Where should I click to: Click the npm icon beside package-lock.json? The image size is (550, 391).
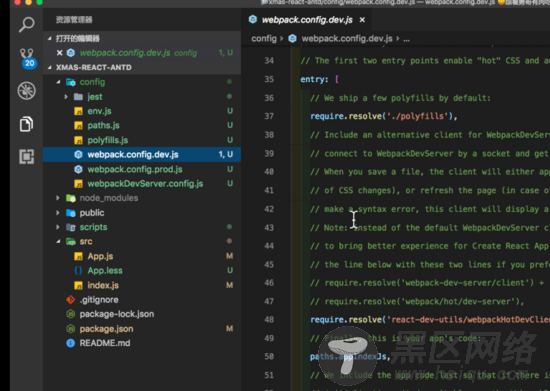pos(71,314)
